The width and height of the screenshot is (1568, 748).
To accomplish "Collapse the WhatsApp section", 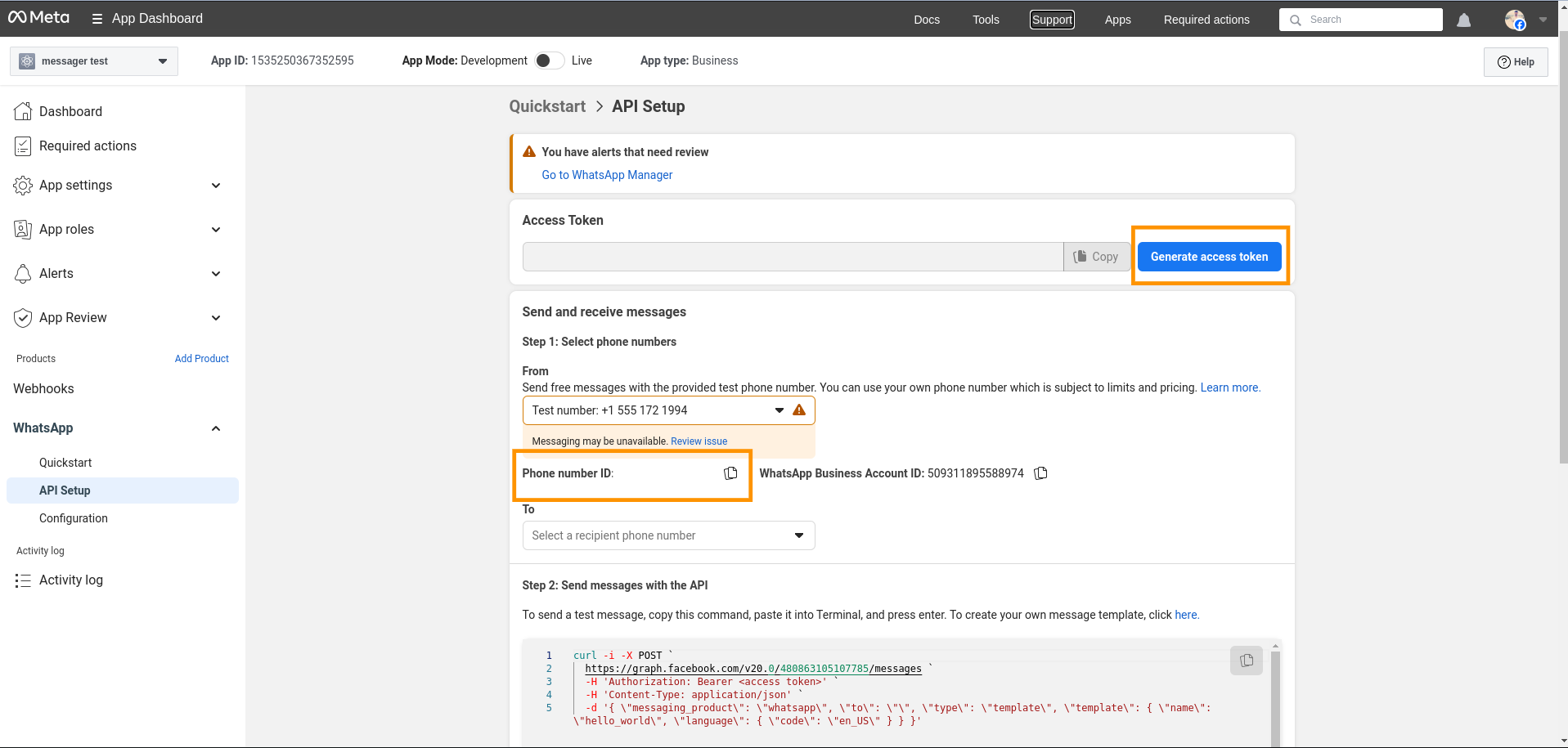I will pyautogui.click(x=216, y=428).
